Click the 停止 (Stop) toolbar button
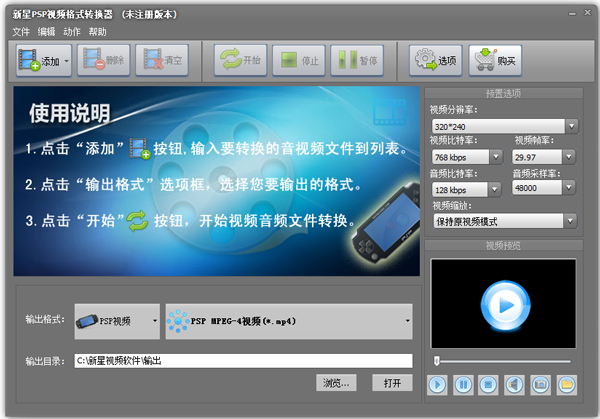This screenshot has height=419, width=600. click(x=299, y=60)
